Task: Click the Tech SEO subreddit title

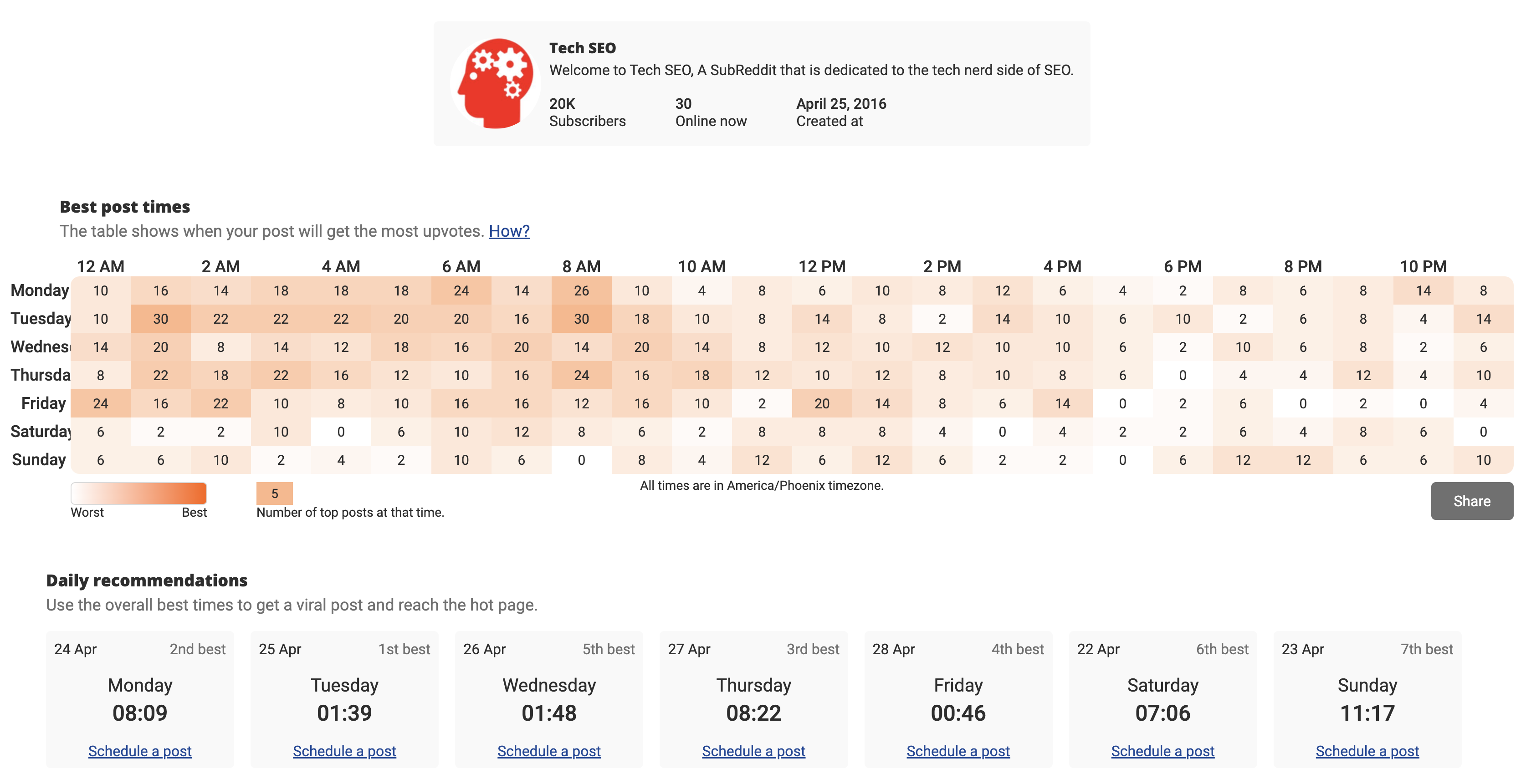Action: click(582, 48)
